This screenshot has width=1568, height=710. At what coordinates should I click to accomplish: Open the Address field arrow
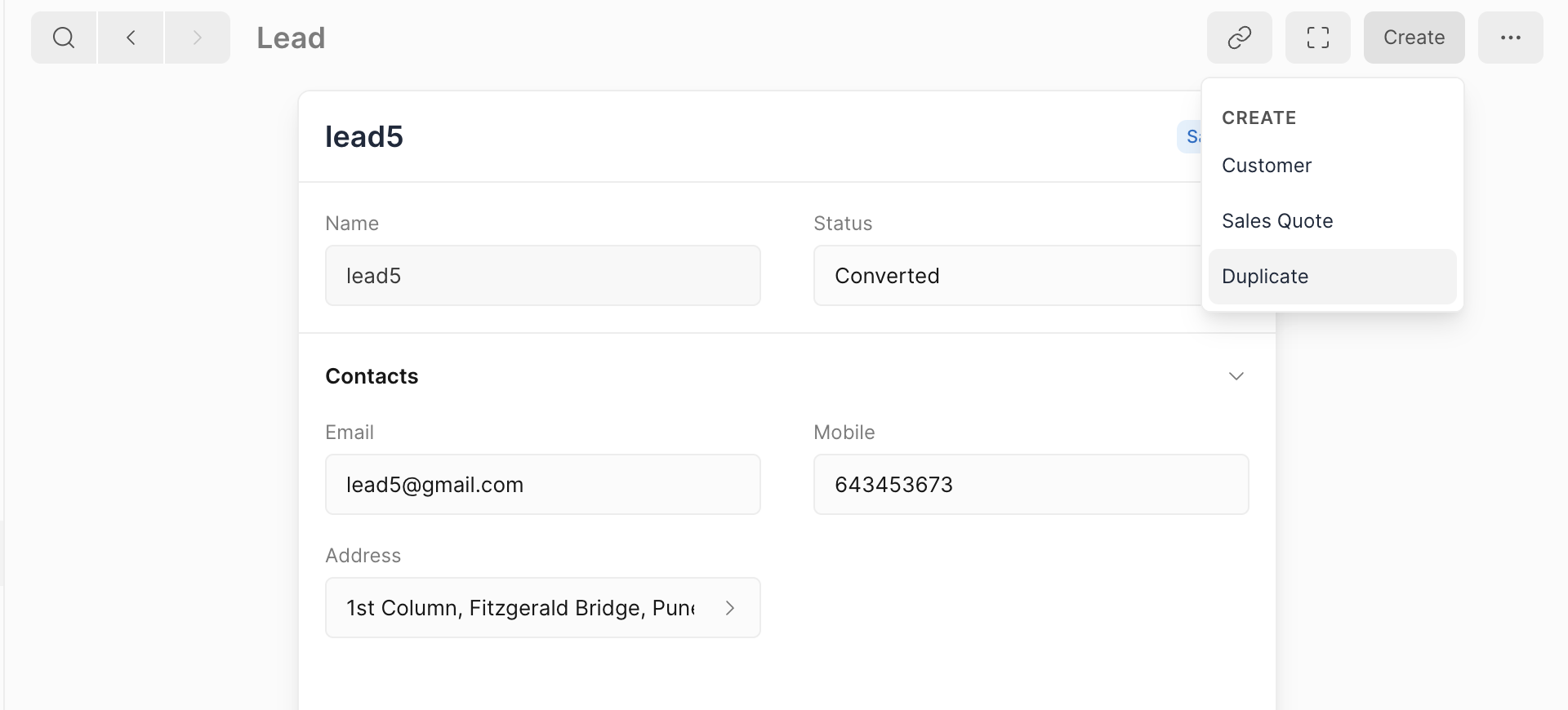(730, 608)
